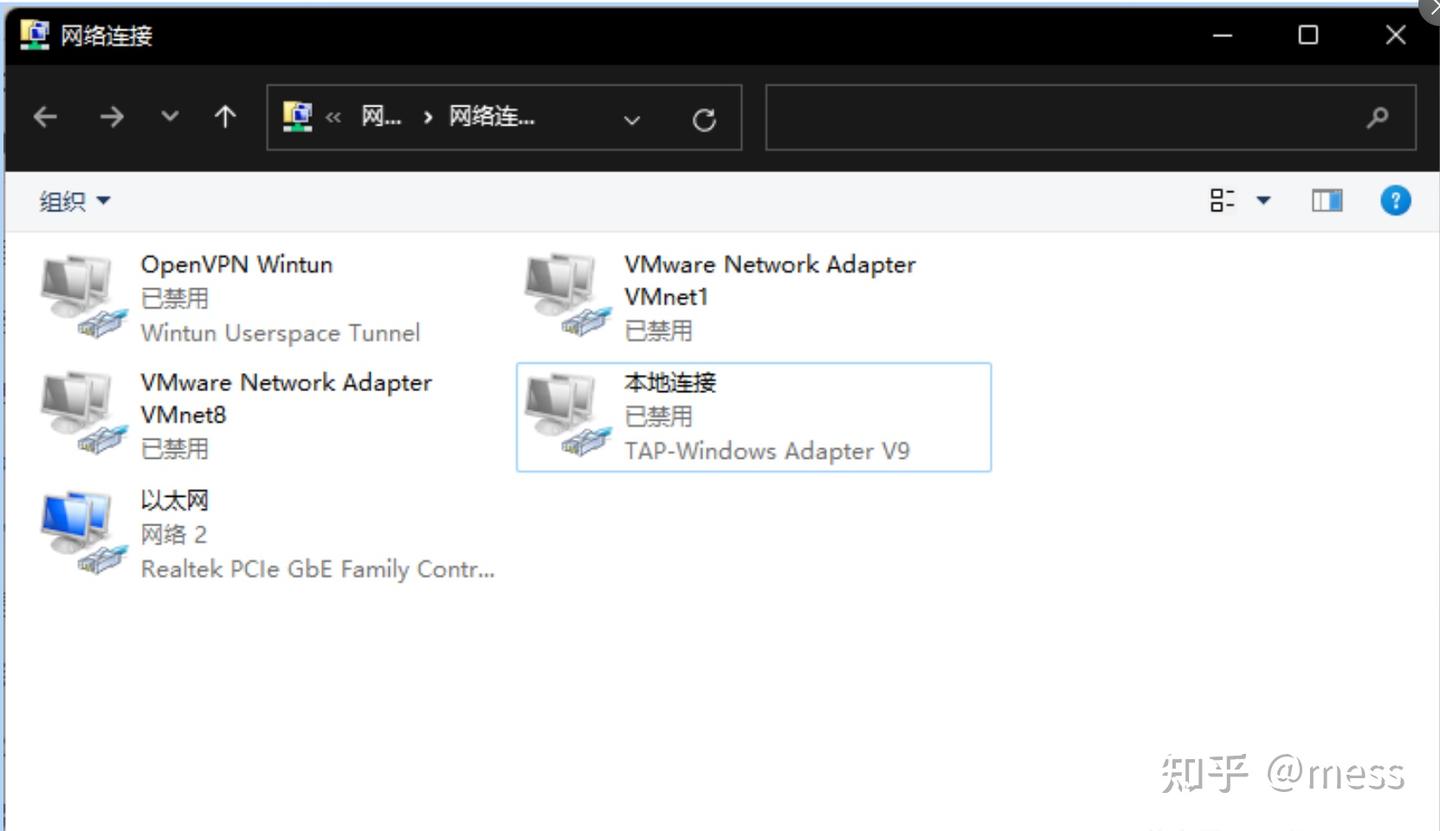Select the VMware Network Adapter VMnet8 icon
Viewport: 1440px width, 831px height.
click(x=84, y=415)
